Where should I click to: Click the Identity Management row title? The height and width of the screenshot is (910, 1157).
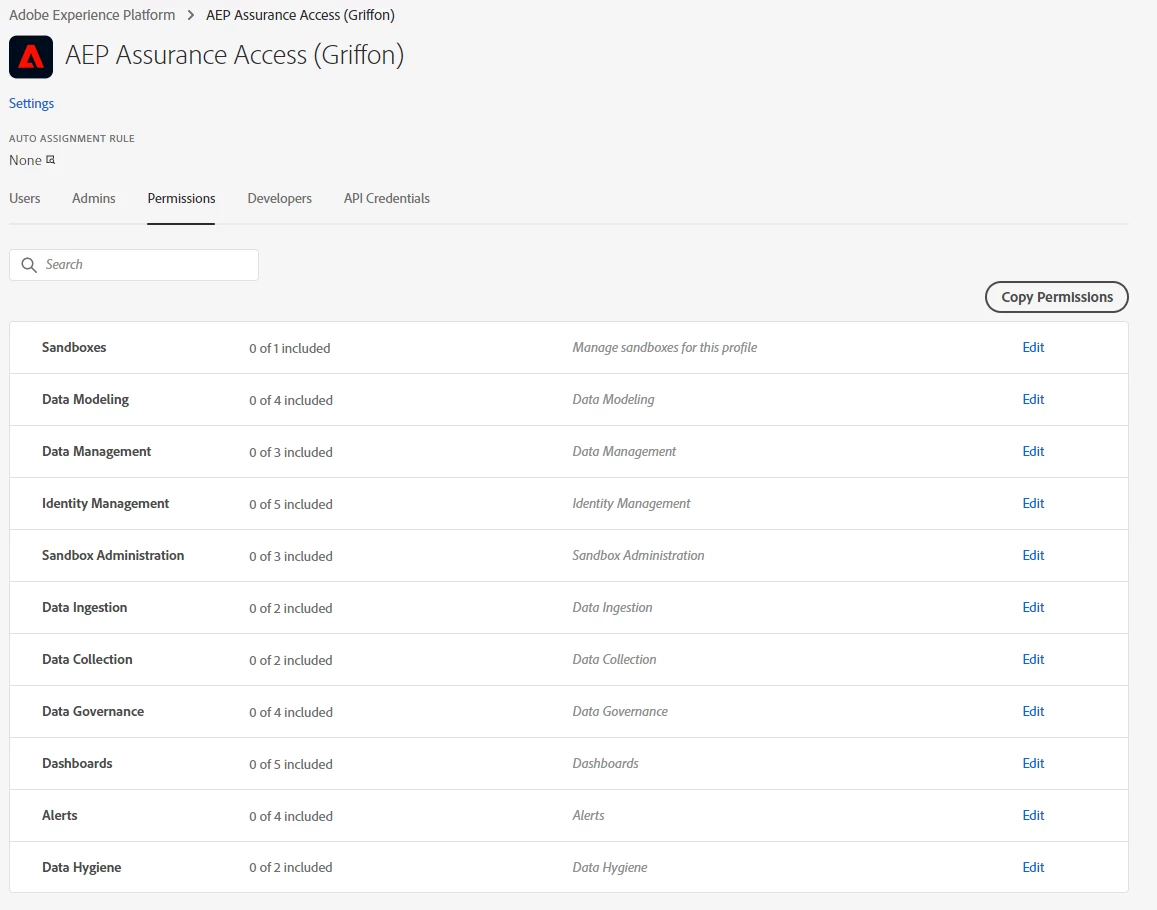pyautogui.click(x=106, y=503)
